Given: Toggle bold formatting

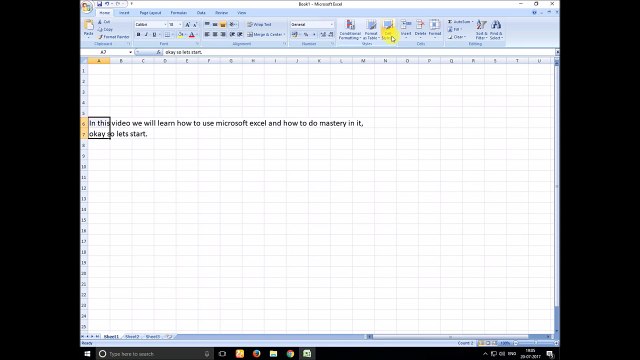Looking at the screenshot, I should coord(138,35).
